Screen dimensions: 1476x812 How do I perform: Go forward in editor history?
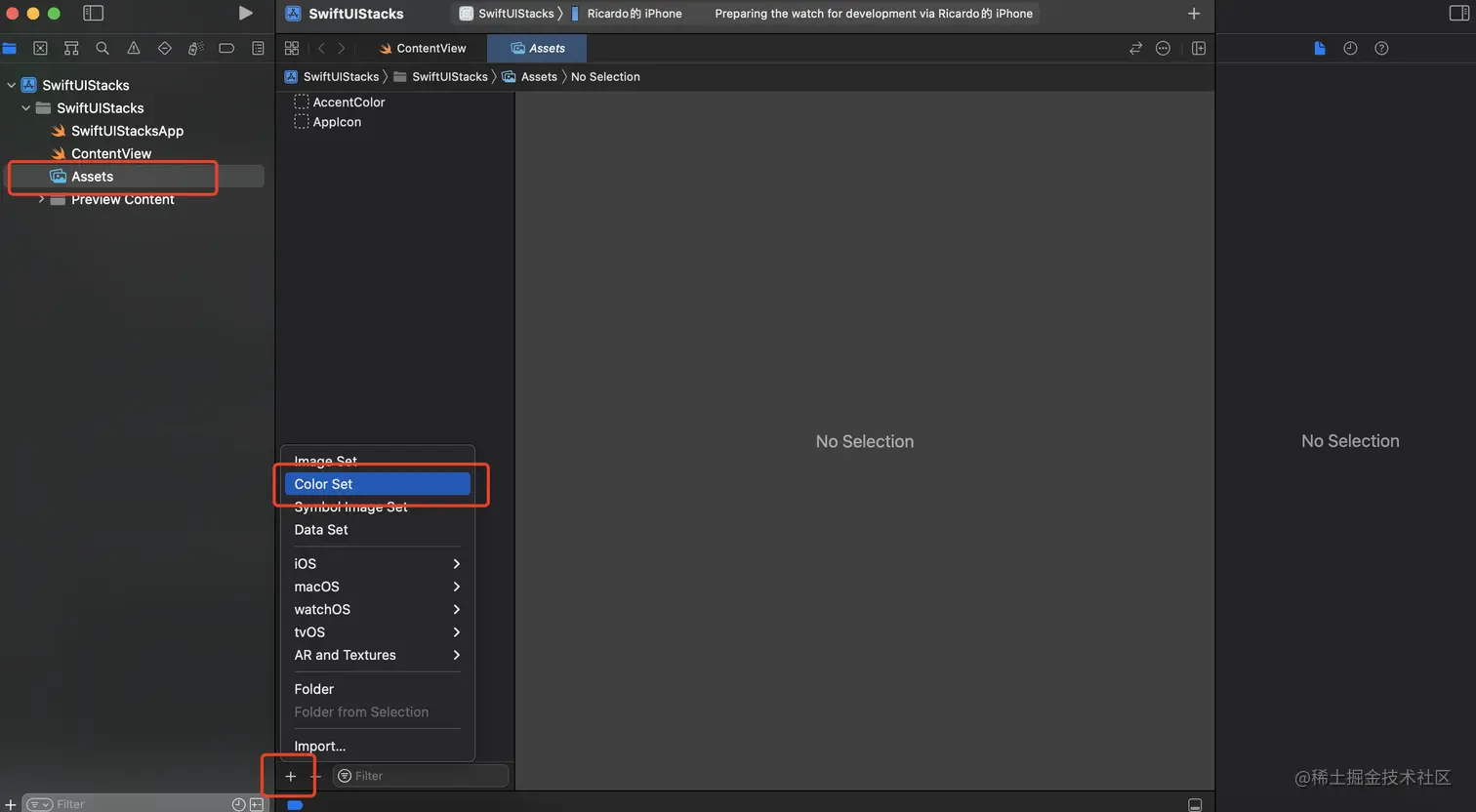pyautogui.click(x=341, y=48)
